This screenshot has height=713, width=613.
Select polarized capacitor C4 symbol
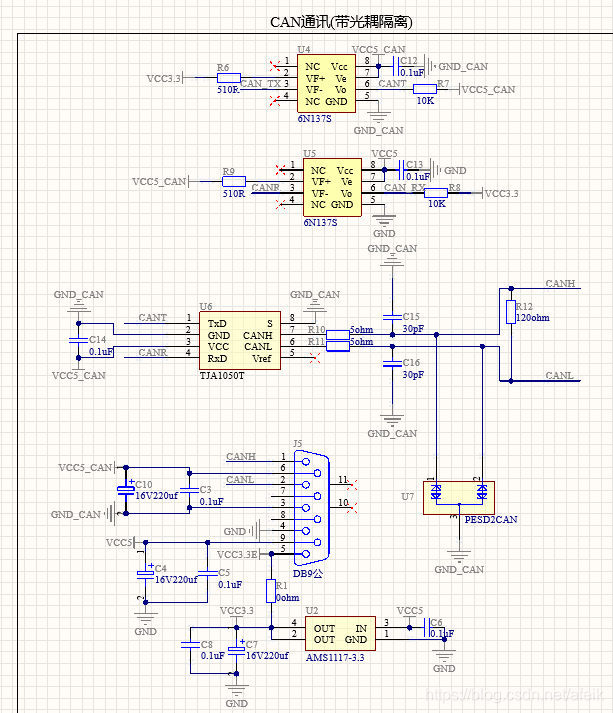[145, 574]
